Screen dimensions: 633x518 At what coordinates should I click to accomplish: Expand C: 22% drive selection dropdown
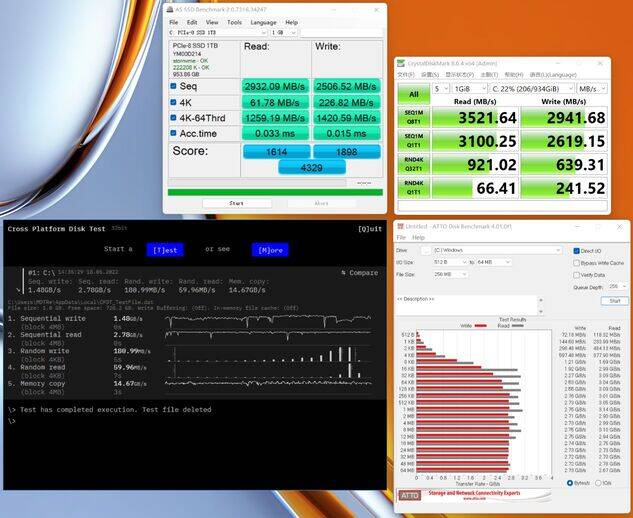pos(532,88)
